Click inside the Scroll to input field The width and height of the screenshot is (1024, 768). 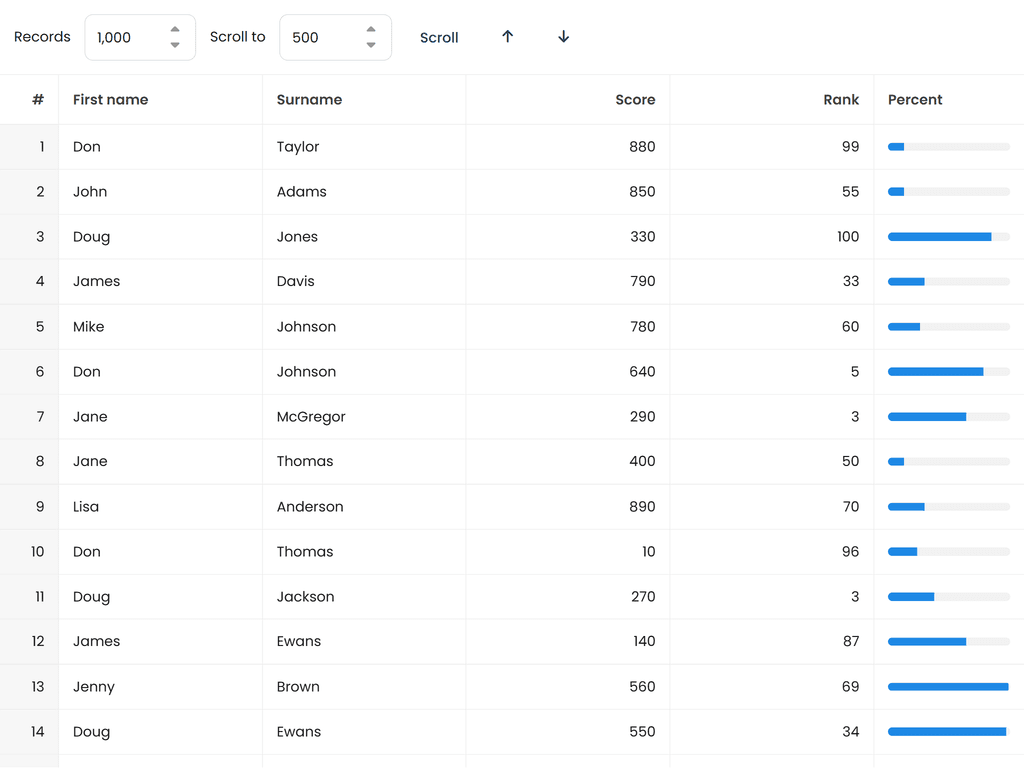[x=320, y=36]
